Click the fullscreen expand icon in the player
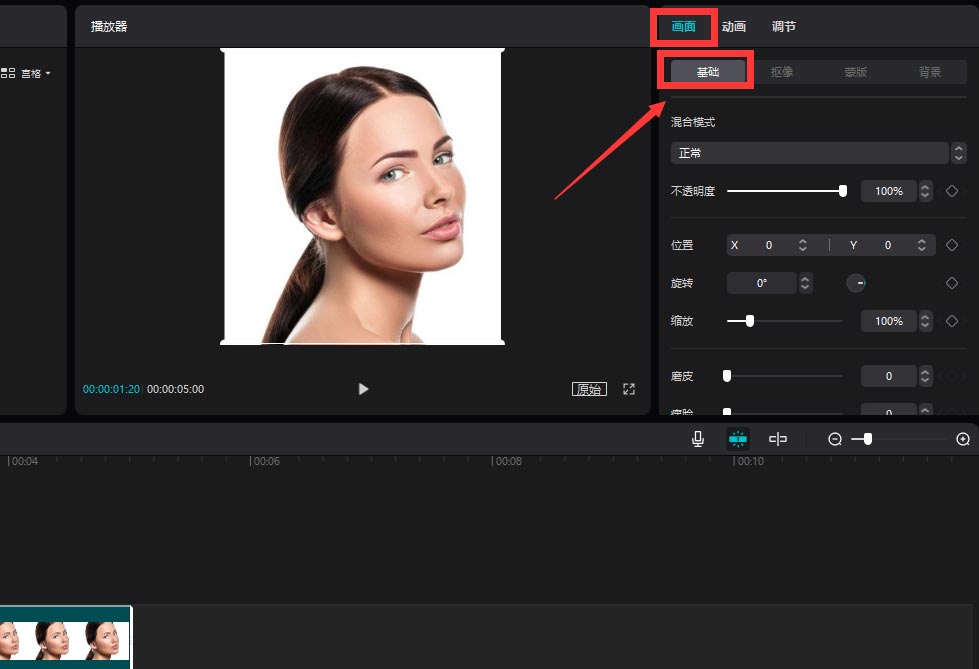 pyautogui.click(x=629, y=389)
